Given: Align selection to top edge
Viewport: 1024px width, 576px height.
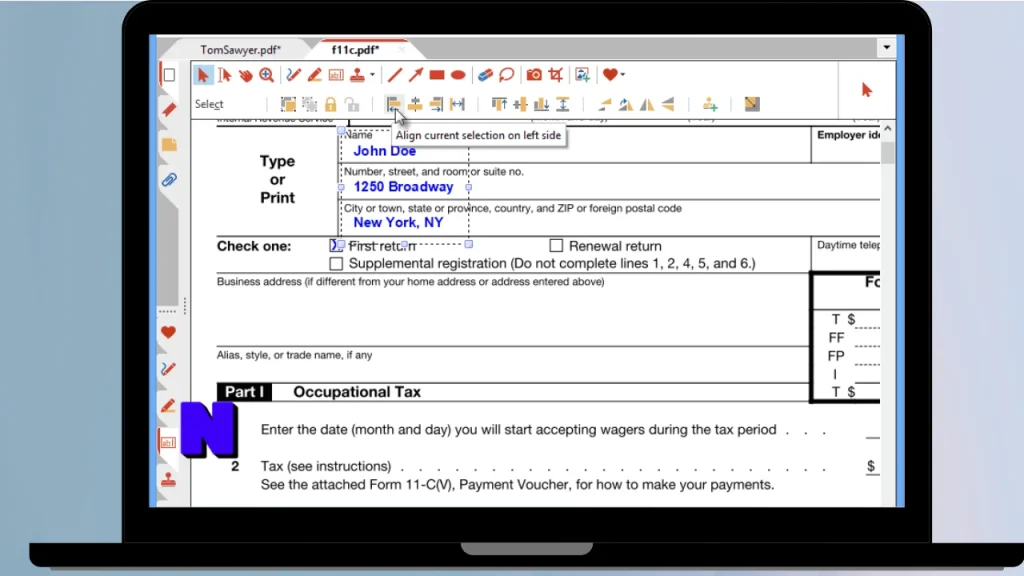Looking at the screenshot, I should tap(499, 104).
